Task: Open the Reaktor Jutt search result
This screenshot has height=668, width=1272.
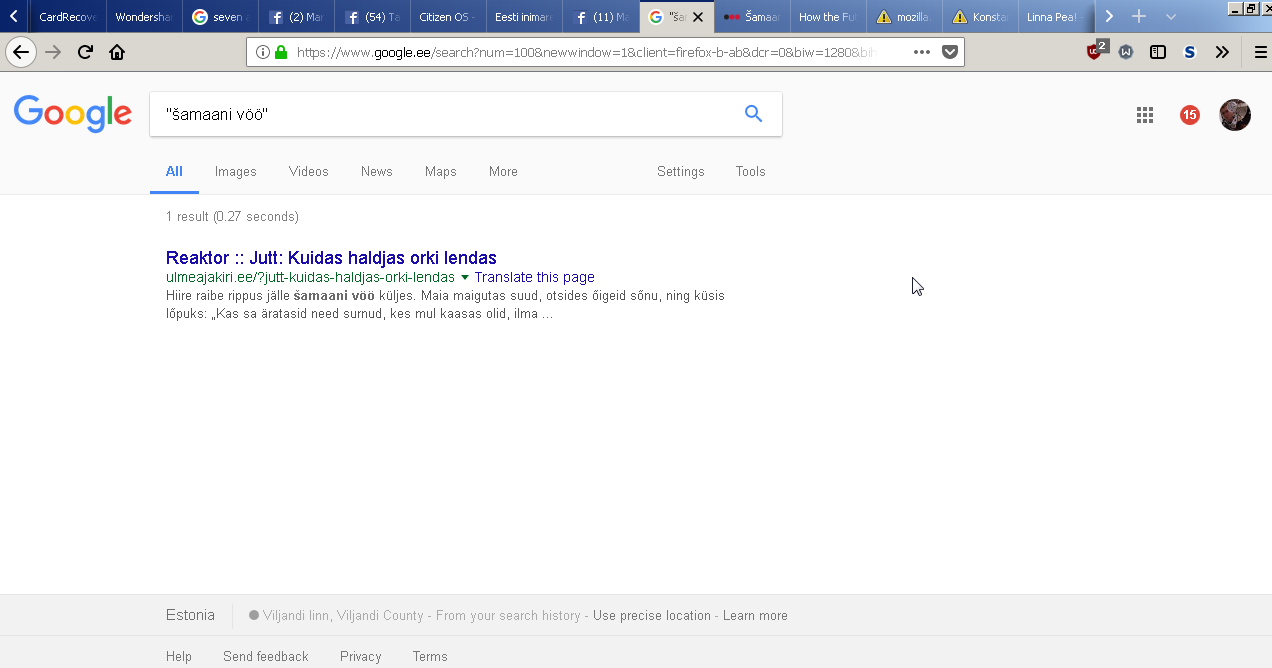Action: 331,258
